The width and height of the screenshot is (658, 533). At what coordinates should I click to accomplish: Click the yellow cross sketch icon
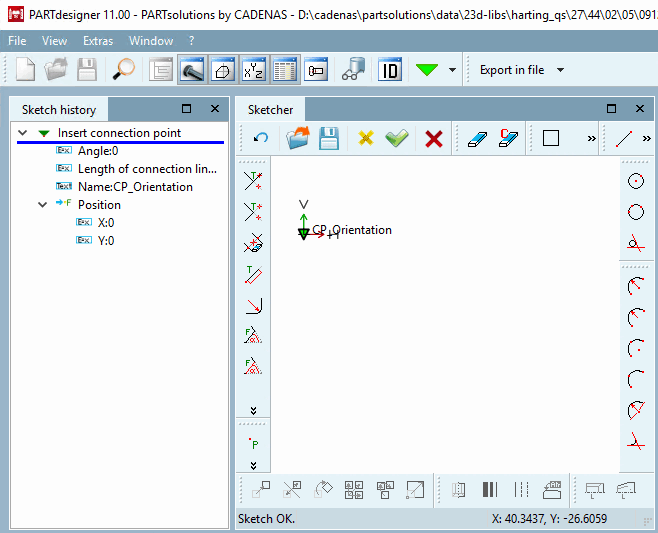pyautogui.click(x=366, y=138)
